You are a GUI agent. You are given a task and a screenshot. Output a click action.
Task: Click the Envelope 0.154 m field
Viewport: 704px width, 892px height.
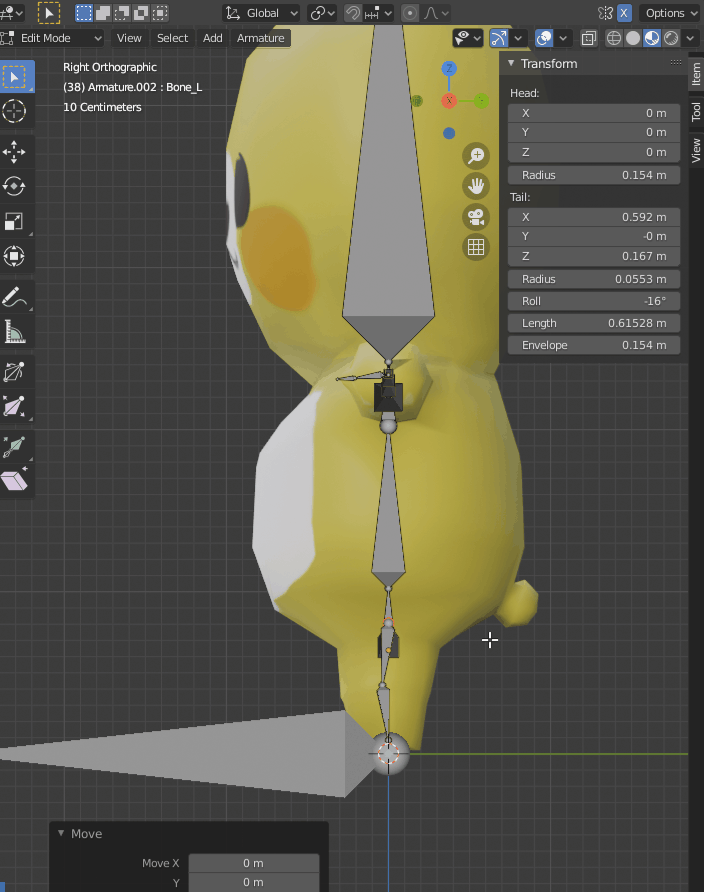click(594, 345)
